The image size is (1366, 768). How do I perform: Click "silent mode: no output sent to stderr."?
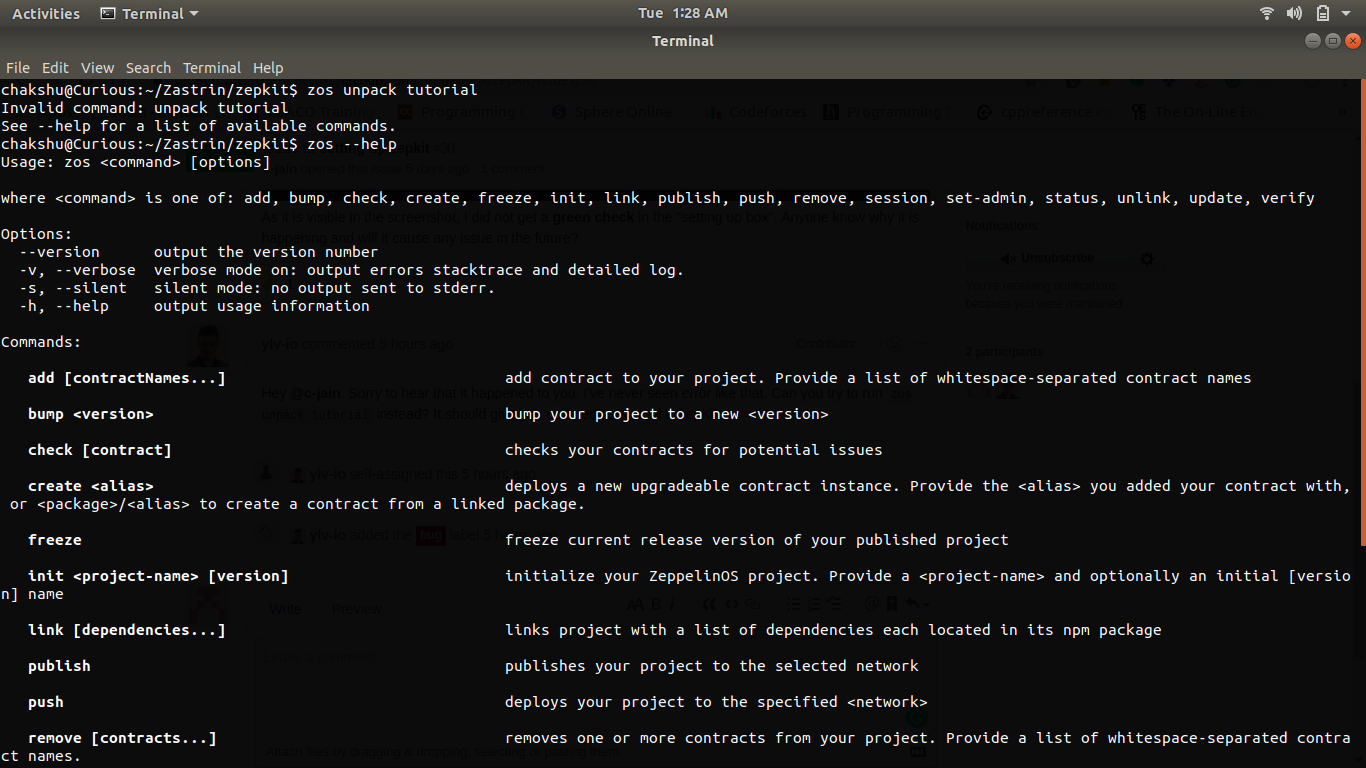coord(325,288)
